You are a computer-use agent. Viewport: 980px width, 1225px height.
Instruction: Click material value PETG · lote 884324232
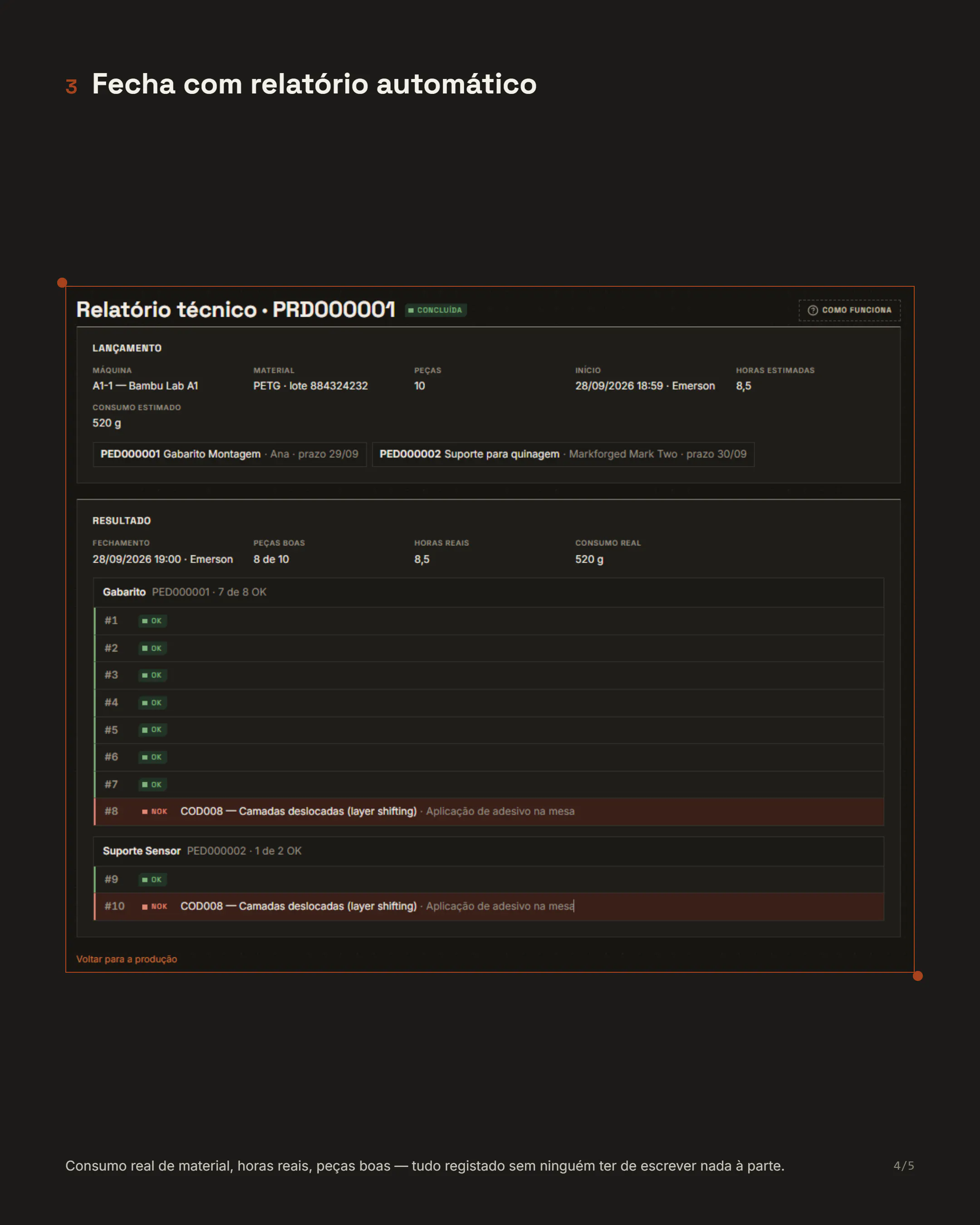coord(310,386)
